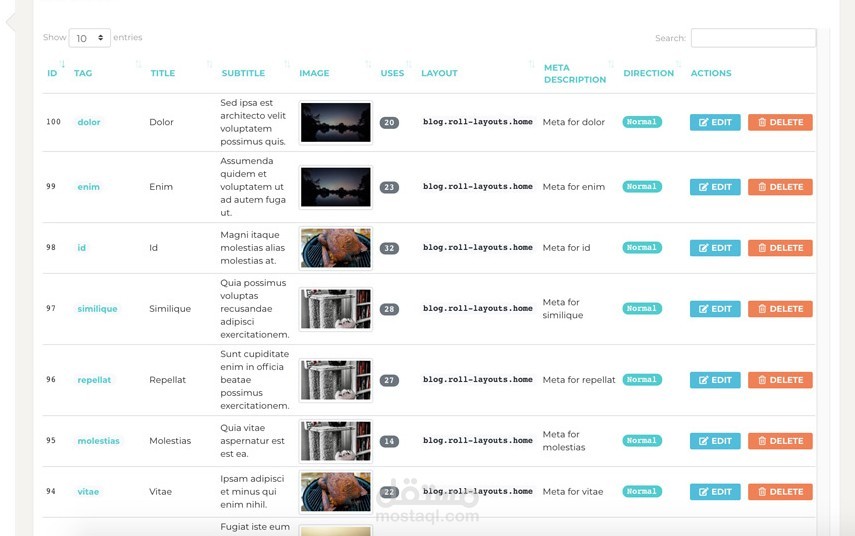Image resolution: width=855 pixels, height=536 pixels.
Task: Open the vitae row image thumbnail
Action: 335,491
